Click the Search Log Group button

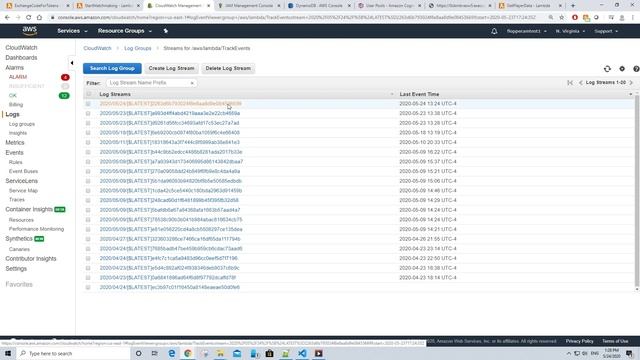click(112, 68)
